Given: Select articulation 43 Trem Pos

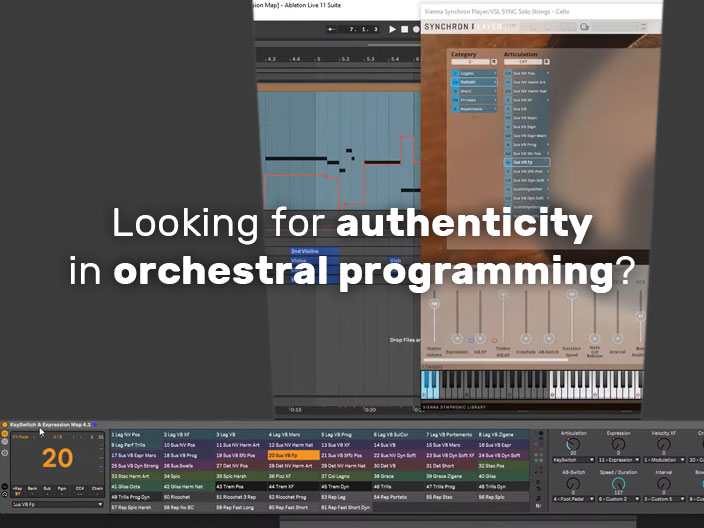Looking at the screenshot, I should (x=241, y=487).
